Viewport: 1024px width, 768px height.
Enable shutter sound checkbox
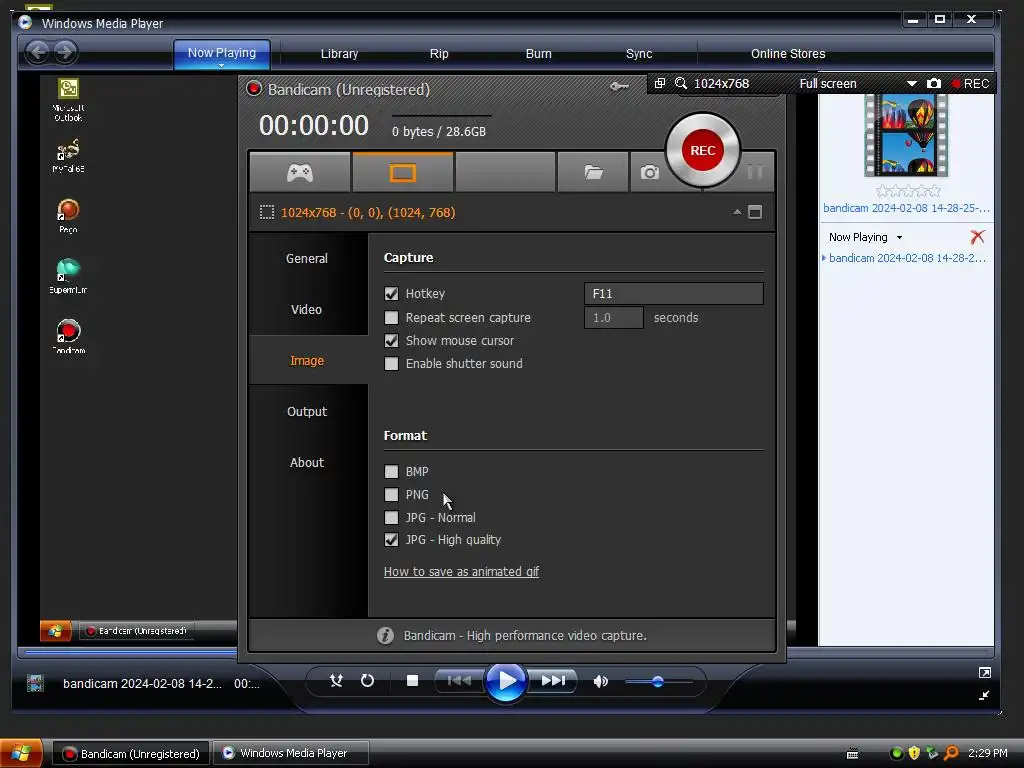[x=391, y=363]
